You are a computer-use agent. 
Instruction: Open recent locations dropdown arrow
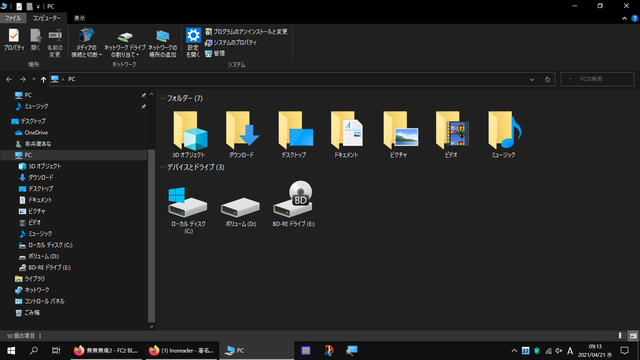point(34,79)
